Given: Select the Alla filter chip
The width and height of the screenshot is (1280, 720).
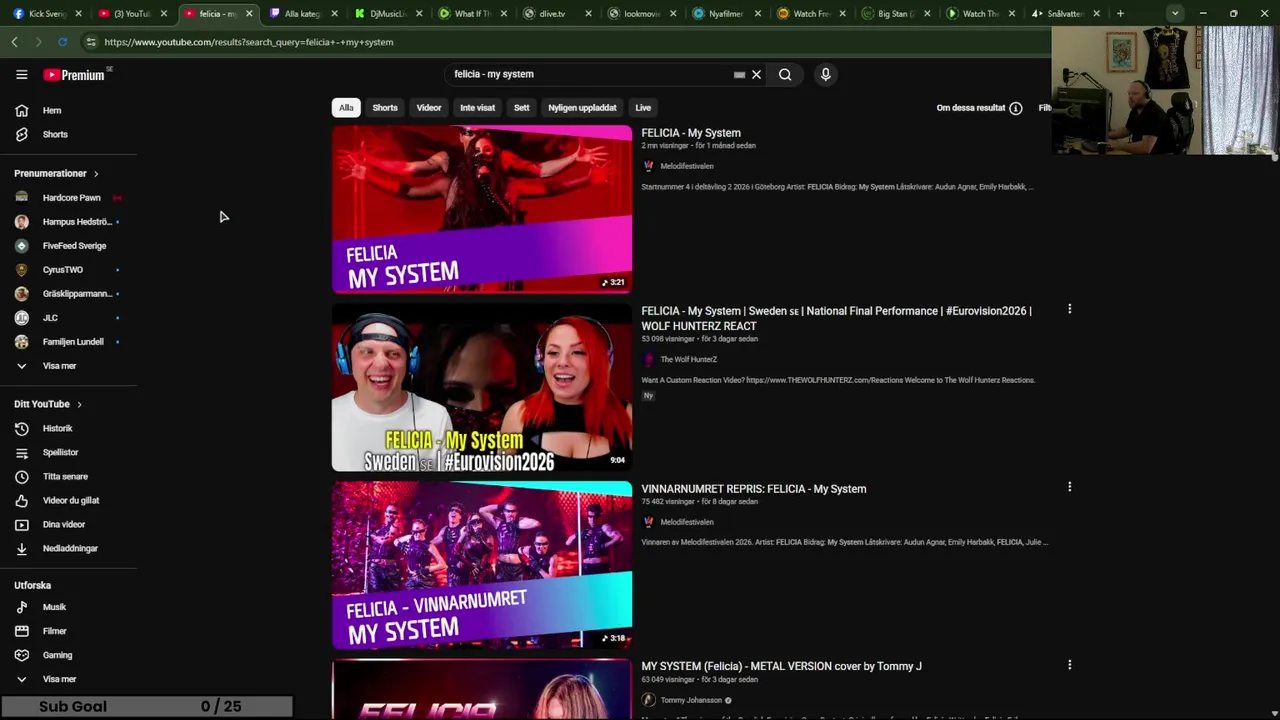Looking at the screenshot, I should pos(346,108).
